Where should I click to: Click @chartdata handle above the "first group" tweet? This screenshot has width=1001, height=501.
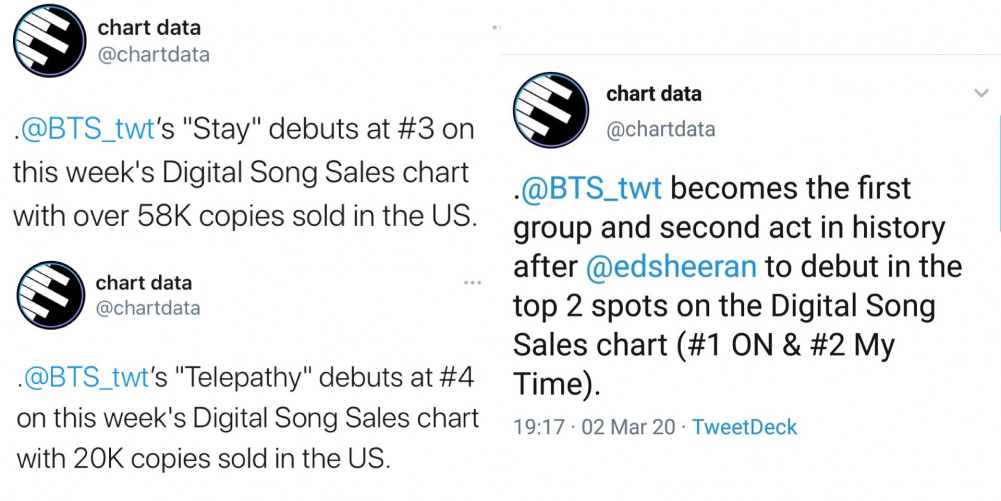pos(661,129)
